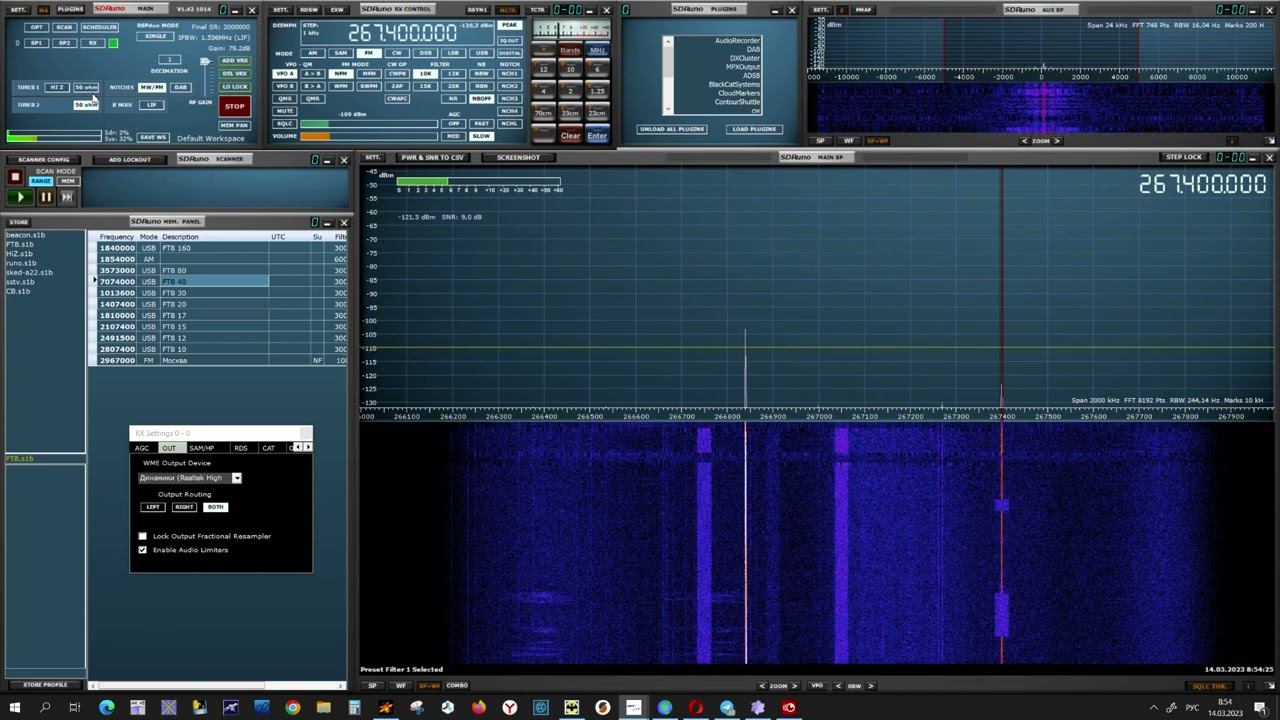Switch to the AGC tab in RX Settings
The image size is (1280, 720).
click(x=142, y=448)
